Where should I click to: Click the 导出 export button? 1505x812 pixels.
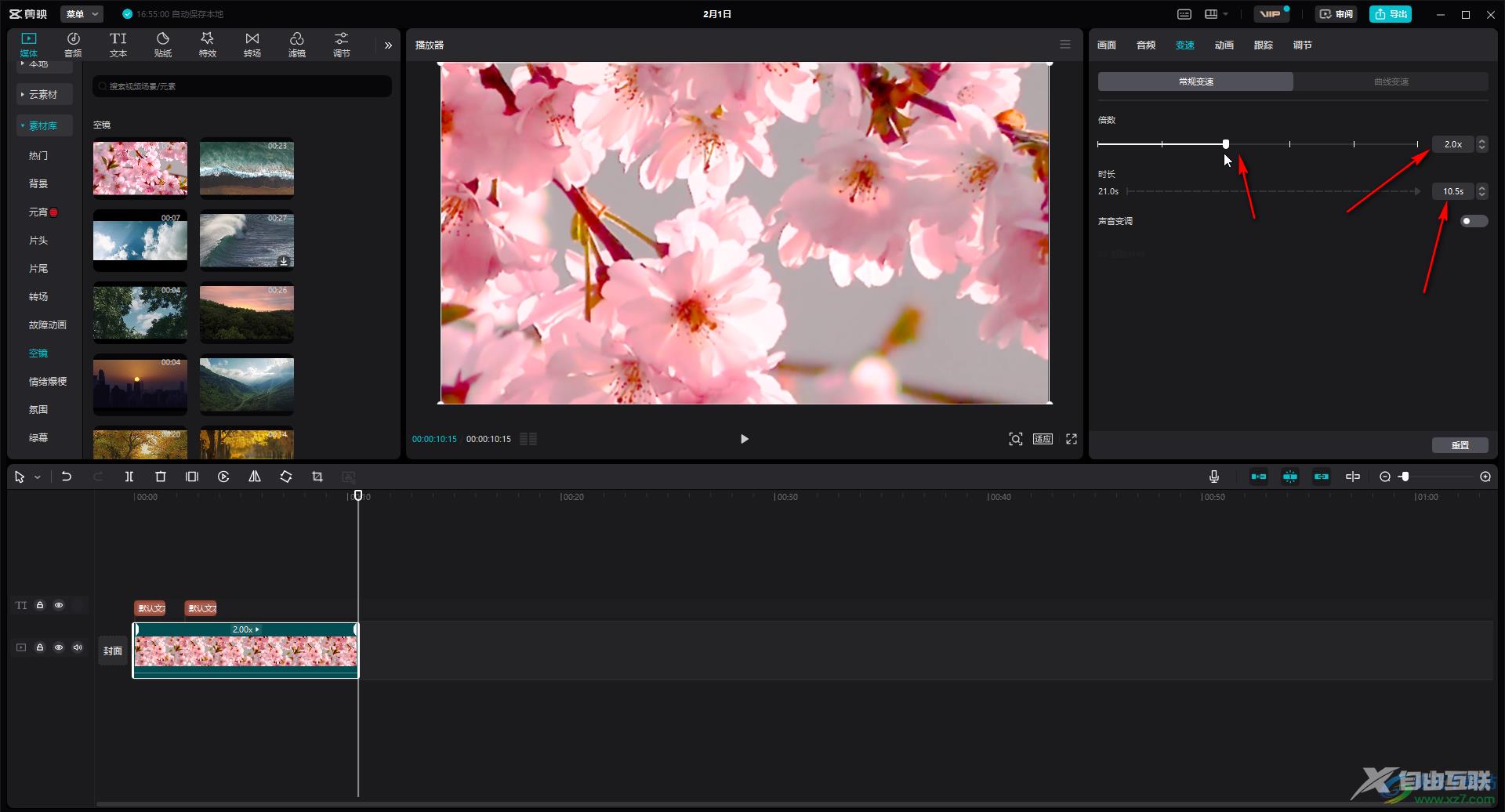point(1391,14)
